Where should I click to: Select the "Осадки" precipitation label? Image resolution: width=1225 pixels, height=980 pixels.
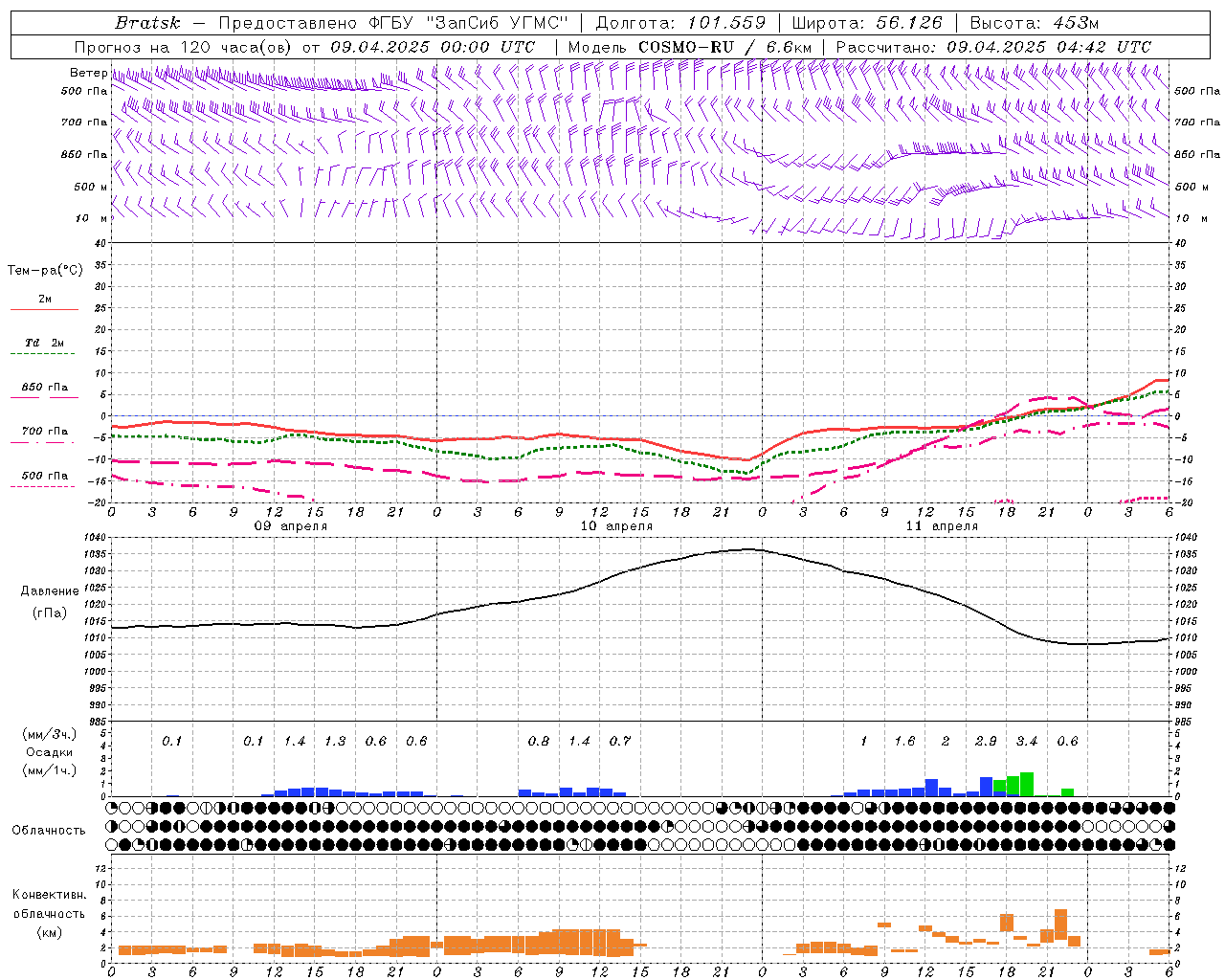click(49, 752)
